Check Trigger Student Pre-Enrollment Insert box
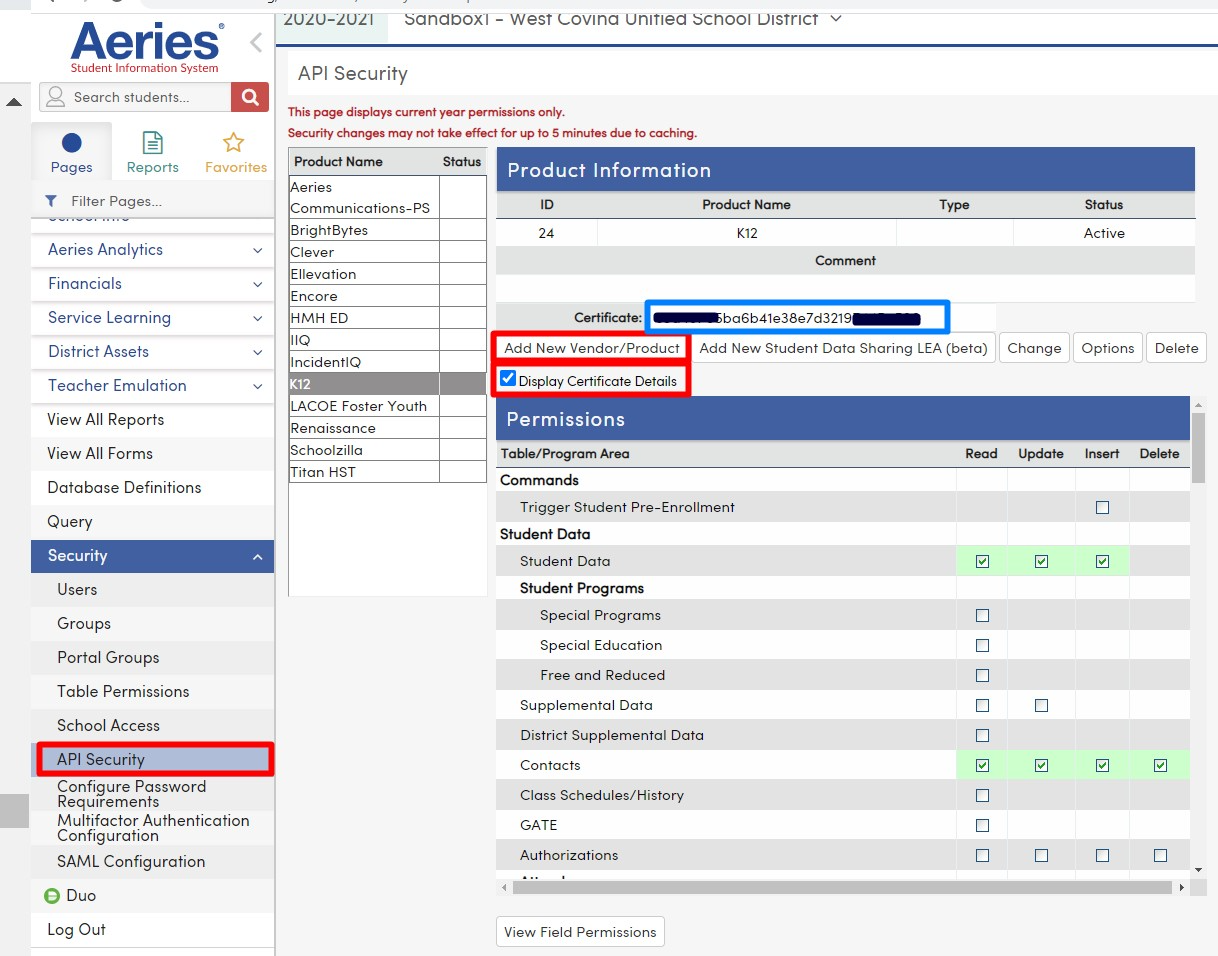 point(1102,507)
